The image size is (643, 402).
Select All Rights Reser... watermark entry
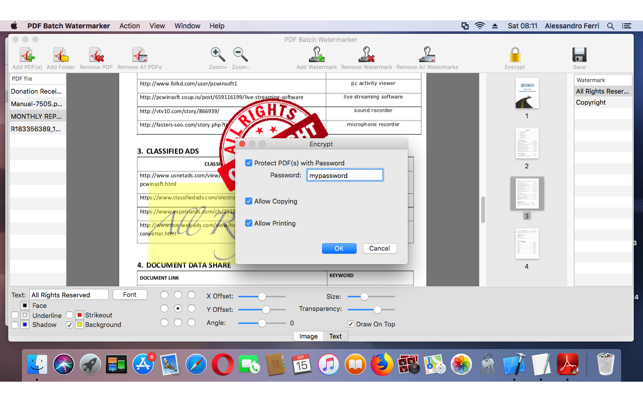pos(603,91)
